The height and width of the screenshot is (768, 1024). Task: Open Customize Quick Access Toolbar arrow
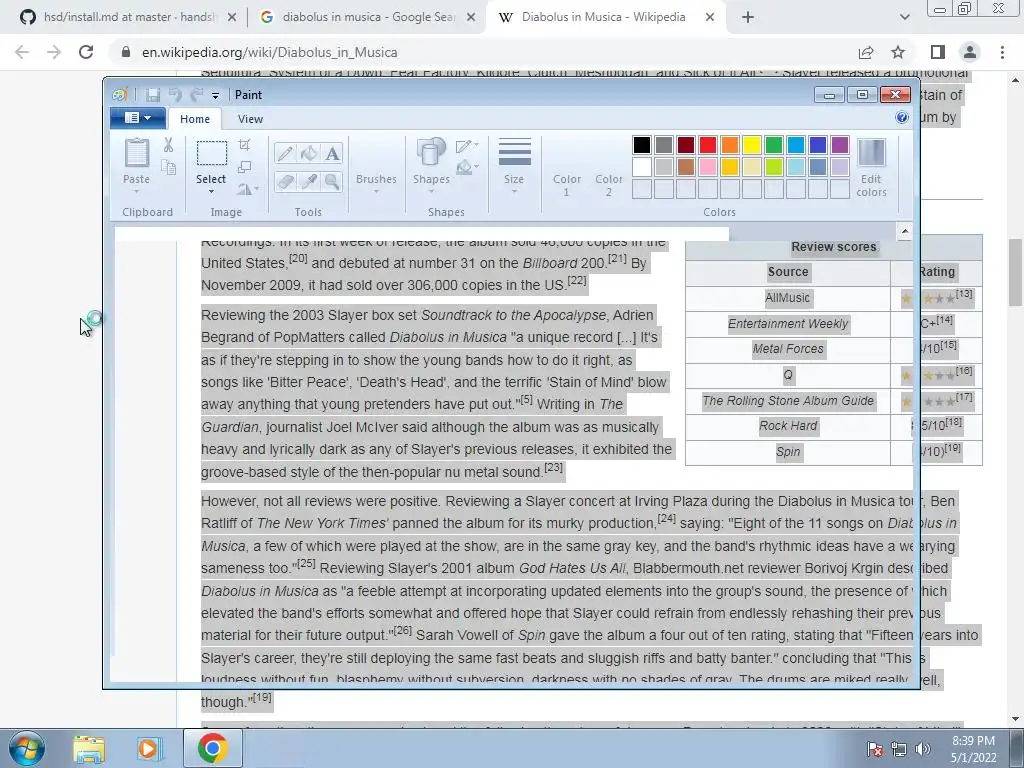pos(215,95)
